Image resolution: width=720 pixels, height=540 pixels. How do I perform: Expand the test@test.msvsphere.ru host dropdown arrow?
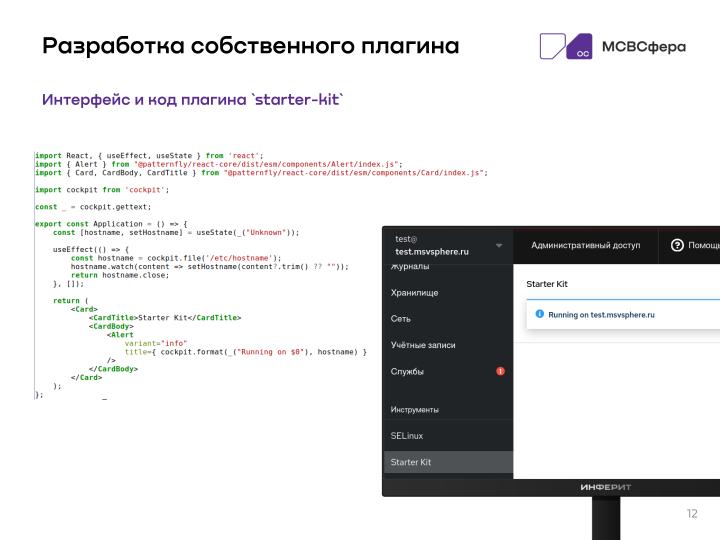point(499,246)
